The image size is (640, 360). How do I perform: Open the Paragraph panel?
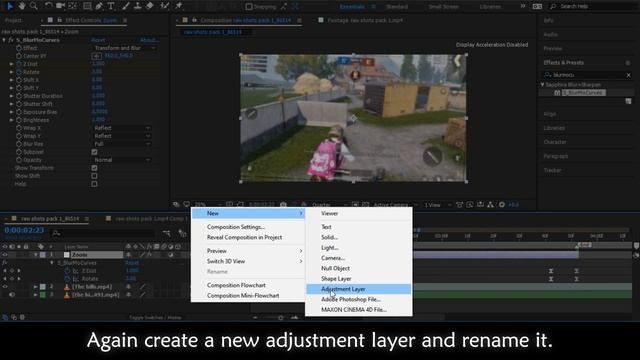point(556,156)
